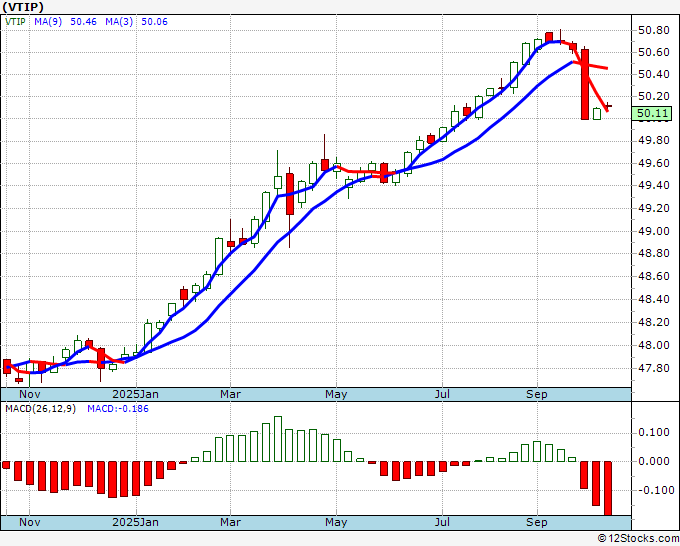Click May on the MACD panel date axis
680x546 pixels.
click(336, 522)
